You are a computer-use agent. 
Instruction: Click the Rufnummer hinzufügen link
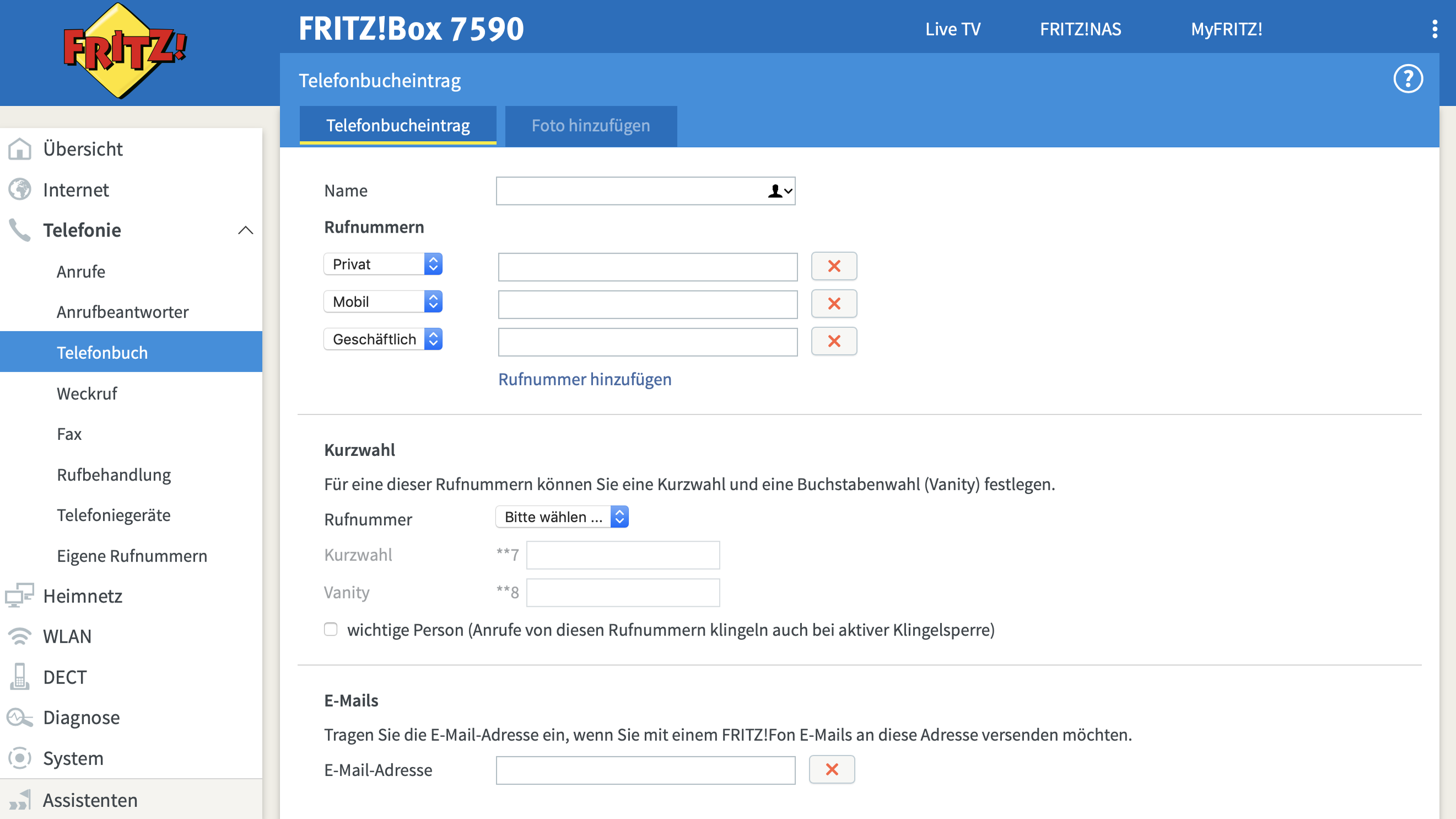[x=584, y=379]
